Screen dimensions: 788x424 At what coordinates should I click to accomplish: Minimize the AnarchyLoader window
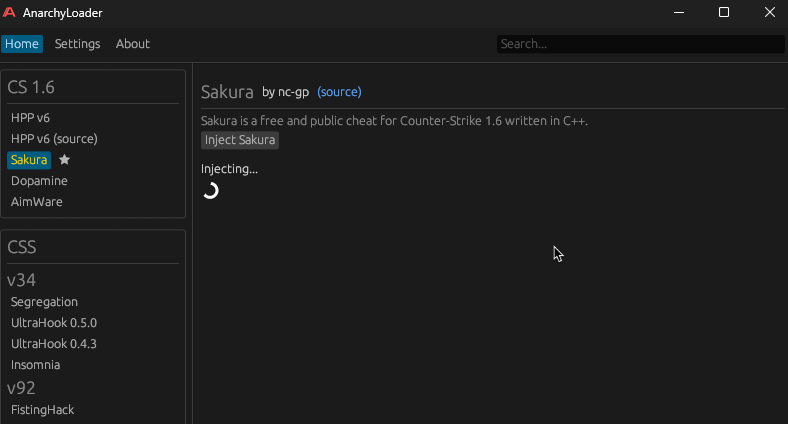point(679,12)
